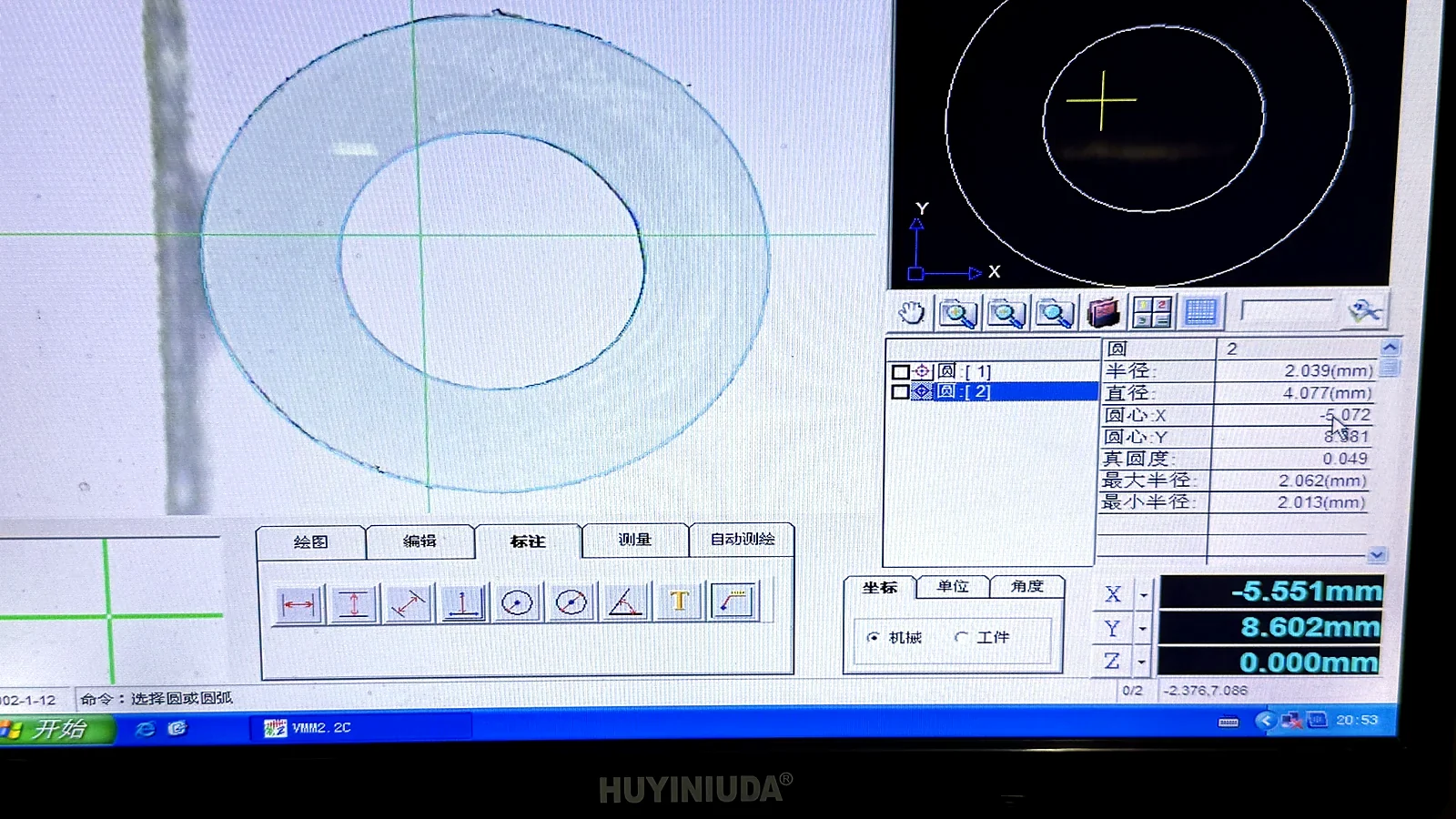This screenshot has width=1456, height=819.
Task: Open the Internet Explorer quick launch icon
Action: [x=145, y=729]
